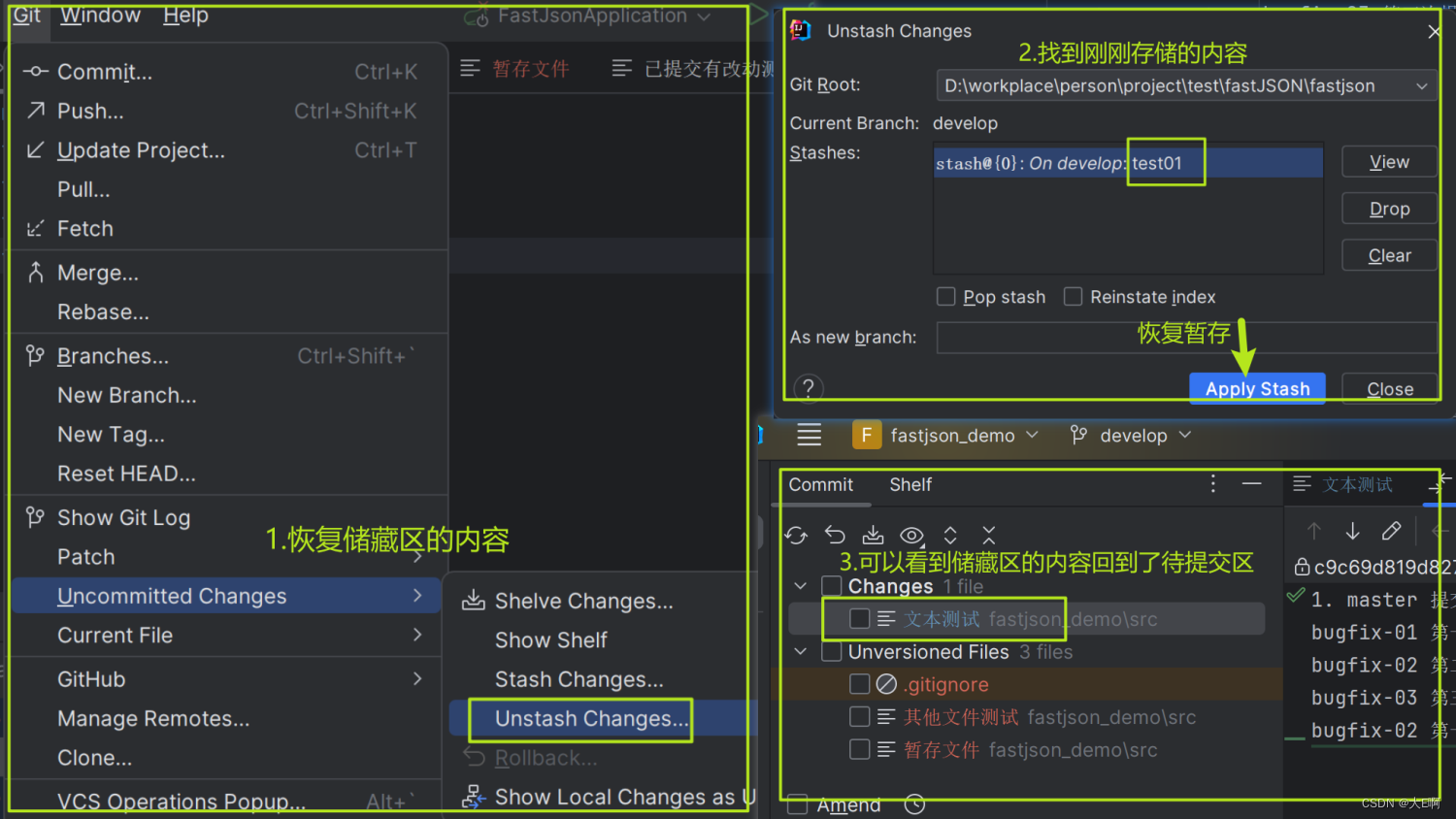
Task: Click the Clear button in Unstash dialog
Action: (1389, 255)
